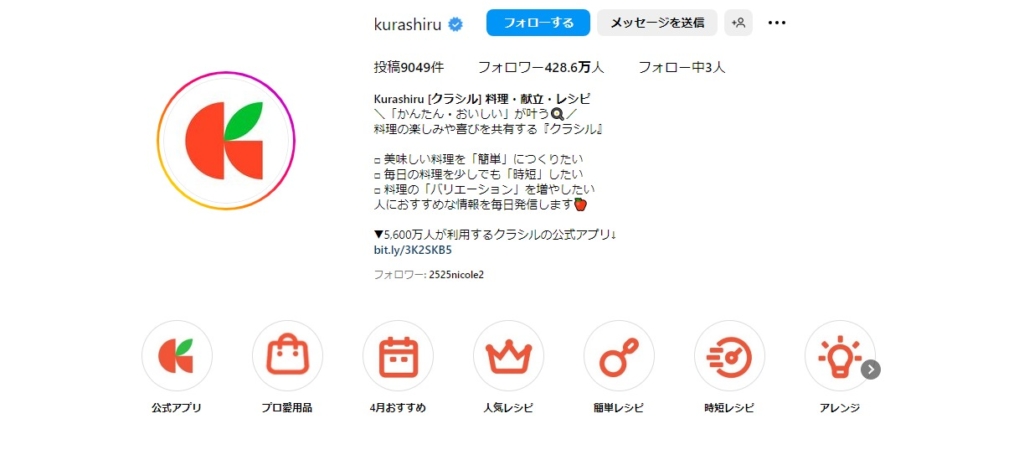Click the suggested accounts person-plus icon
The height and width of the screenshot is (455, 1024).
pos(739,23)
